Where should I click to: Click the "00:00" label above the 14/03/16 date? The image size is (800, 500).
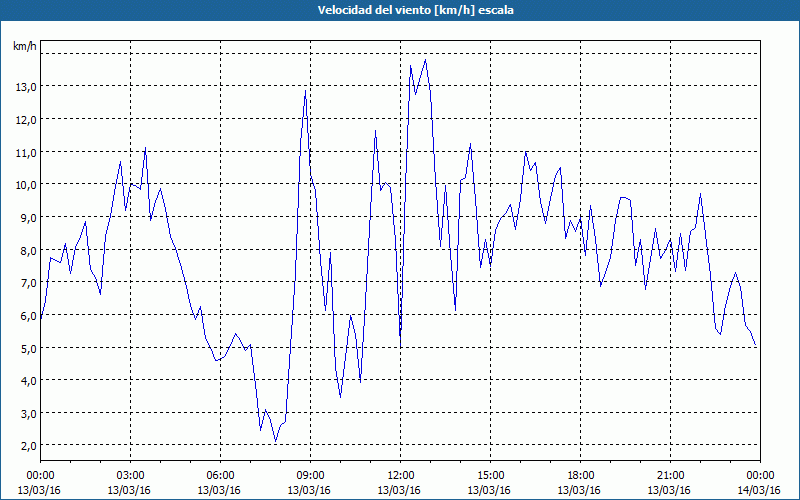pyautogui.click(x=760, y=476)
